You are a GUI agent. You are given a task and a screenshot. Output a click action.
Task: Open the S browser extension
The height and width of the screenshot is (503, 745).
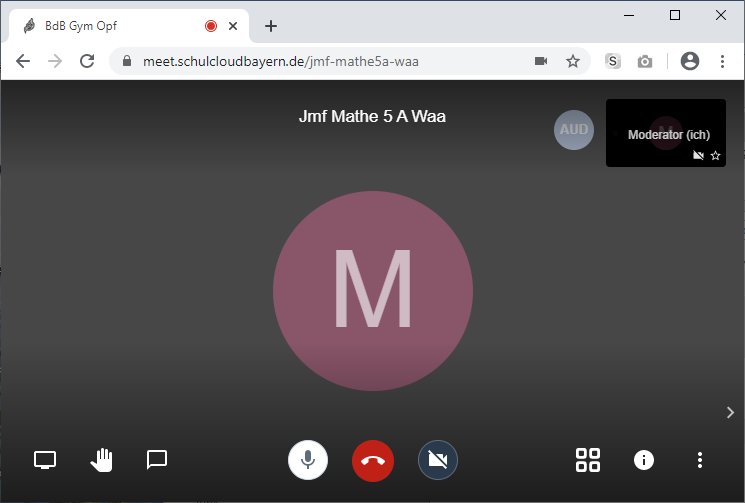coord(613,61)
